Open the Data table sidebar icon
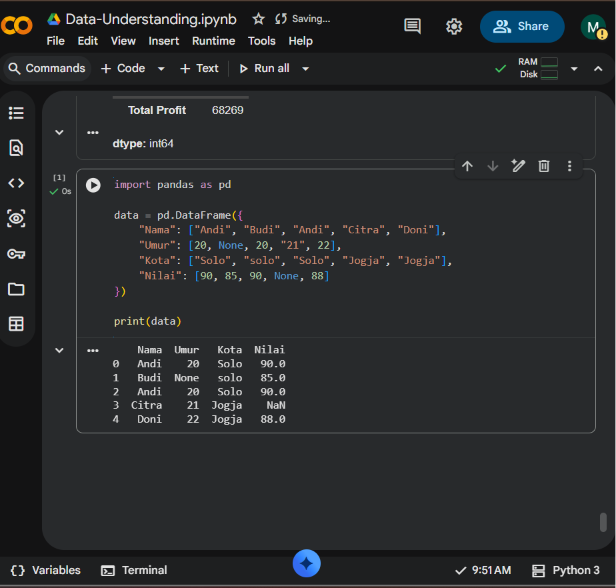This screenshot has height=588, width=616. 16,324
